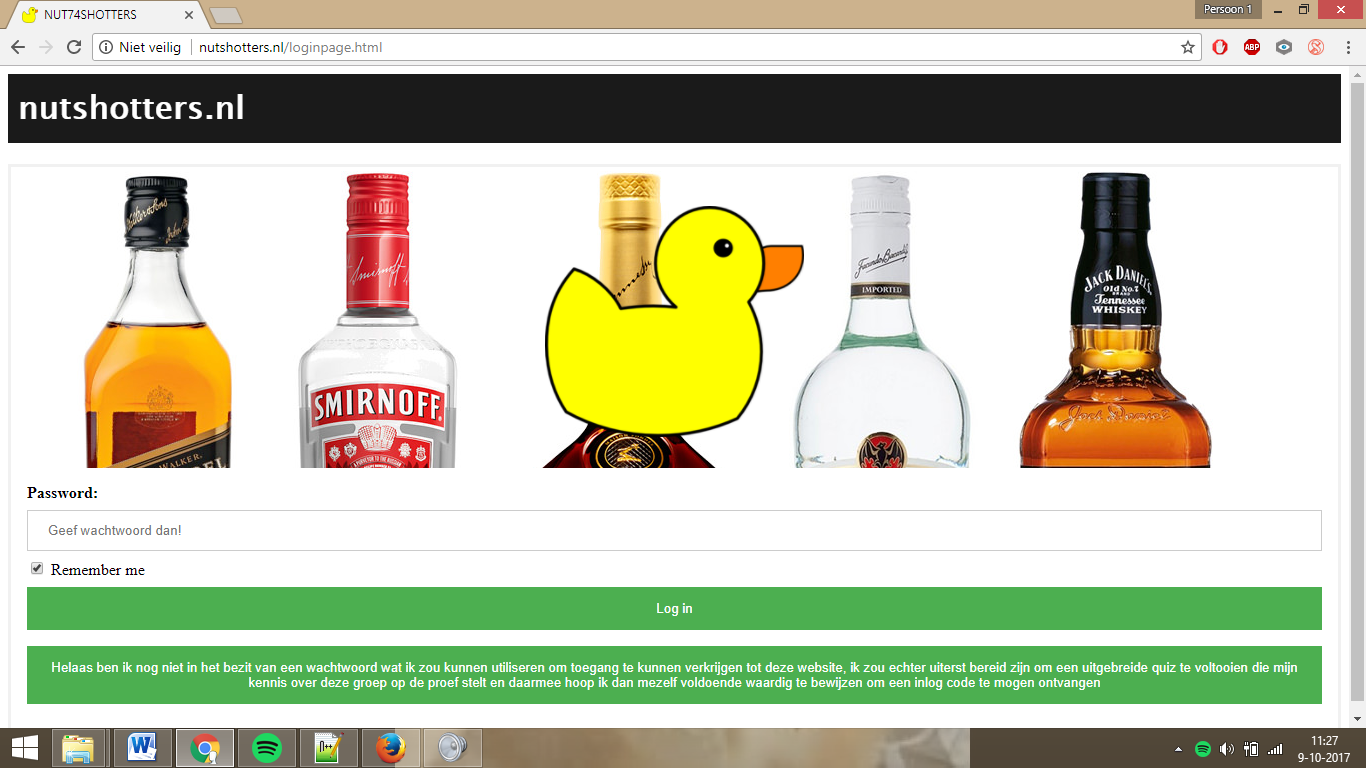Open File Explorer from the taskbar
The height and width of the screenshot is (768, 1366).
coord(78,748)
